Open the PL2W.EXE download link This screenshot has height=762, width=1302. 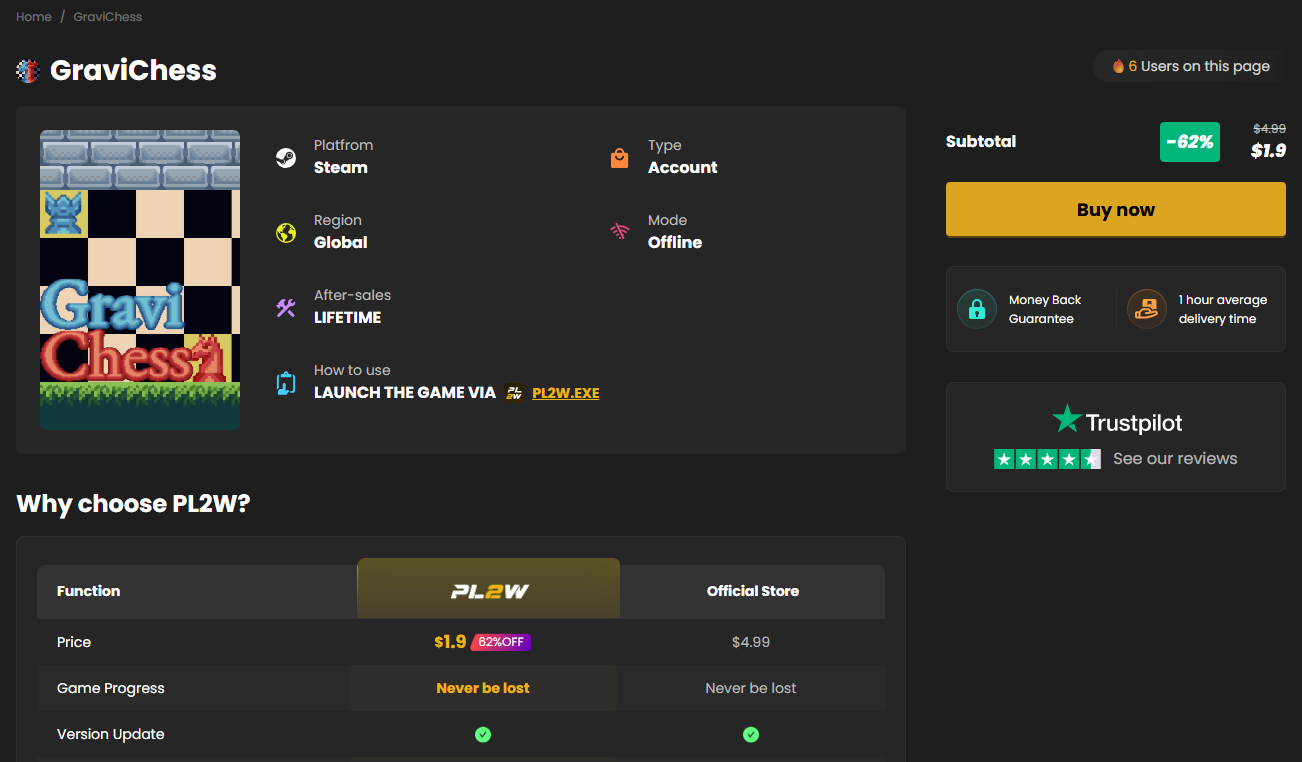[566, 393]
